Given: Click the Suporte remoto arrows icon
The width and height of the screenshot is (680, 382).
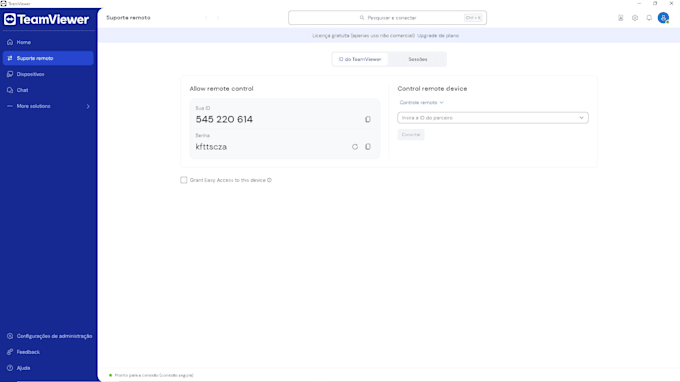Looking at the screenshot, I should point(10,58).
